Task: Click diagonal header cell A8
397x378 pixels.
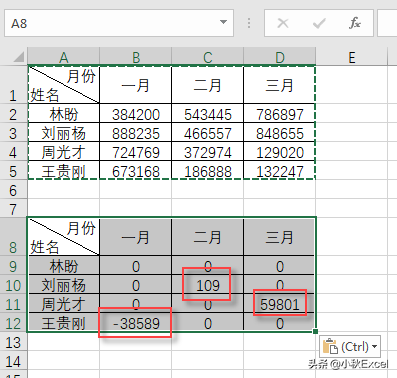Action: pos(64,237)
